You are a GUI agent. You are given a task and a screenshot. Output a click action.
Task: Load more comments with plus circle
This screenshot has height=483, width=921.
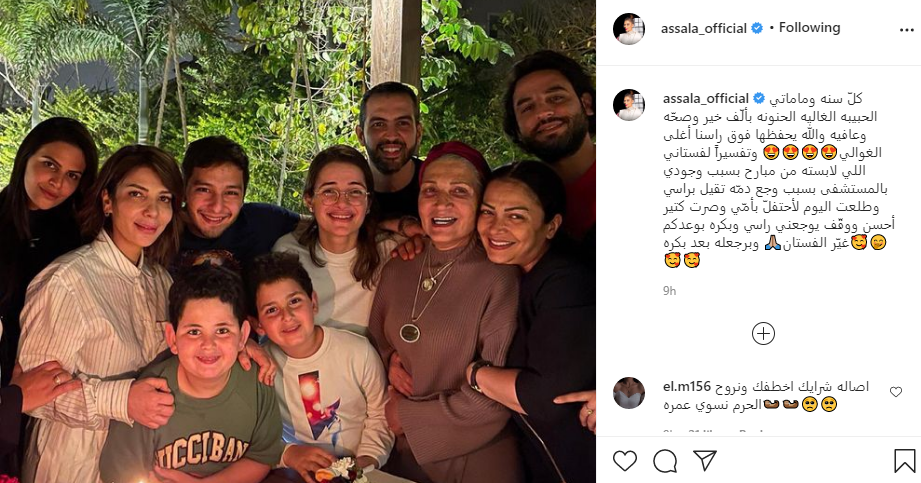[x=763, y=334]
